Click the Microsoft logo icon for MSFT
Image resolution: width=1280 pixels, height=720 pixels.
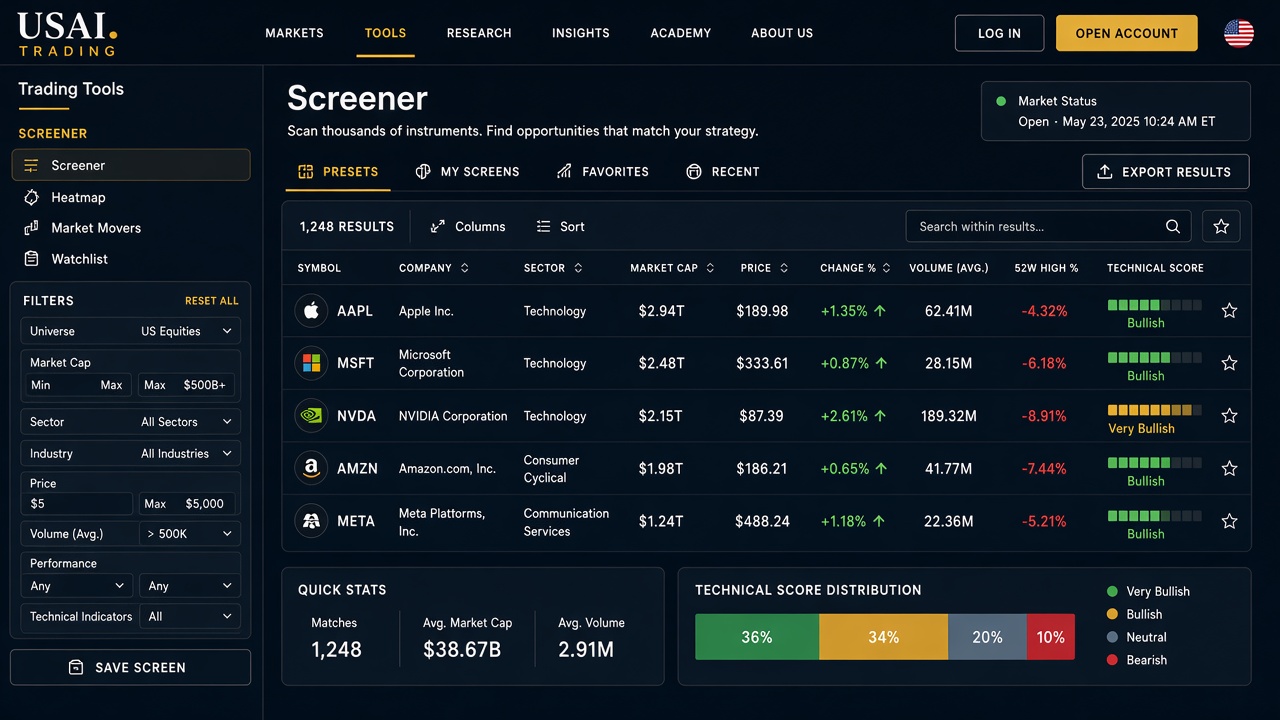tap(311, 363)
